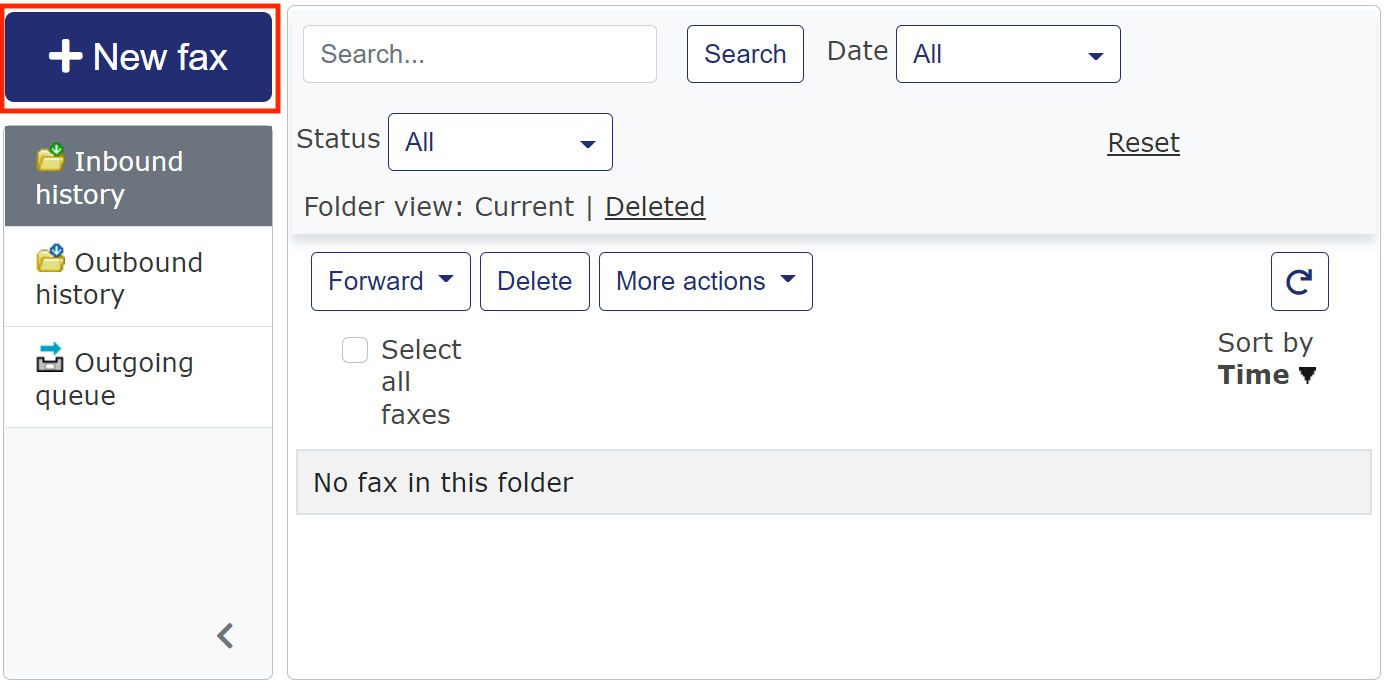Refresh the fax list
The height and width of the screenshot is (685, 1386).
pyautogui.click(x=1299, y=282)
